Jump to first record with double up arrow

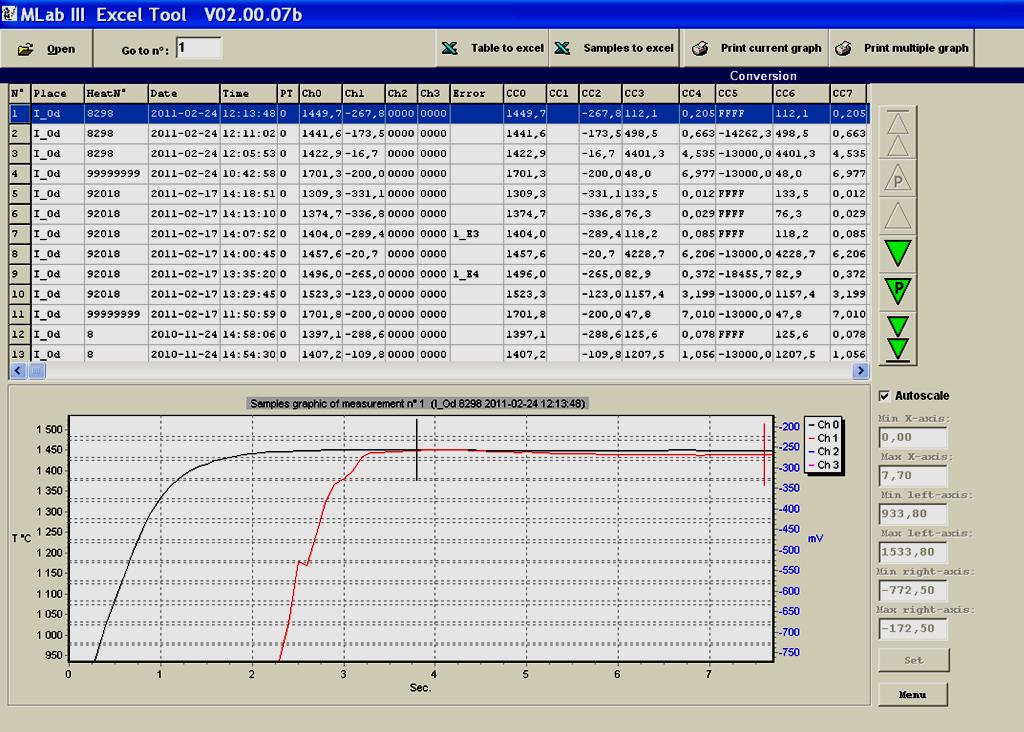tap(898, 133)
